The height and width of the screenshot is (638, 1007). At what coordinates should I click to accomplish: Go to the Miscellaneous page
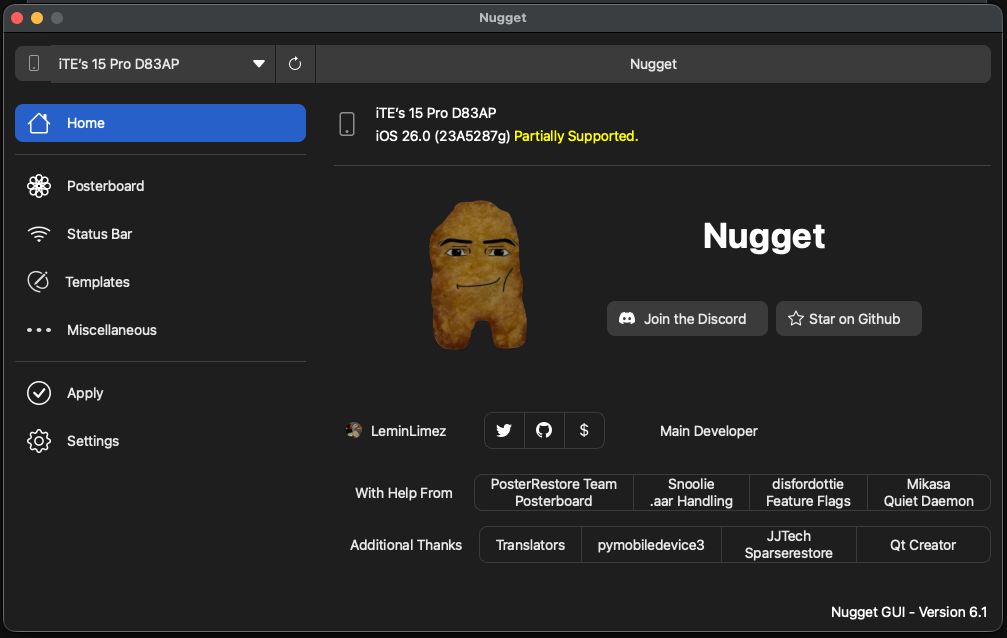[x=161, y=330]
